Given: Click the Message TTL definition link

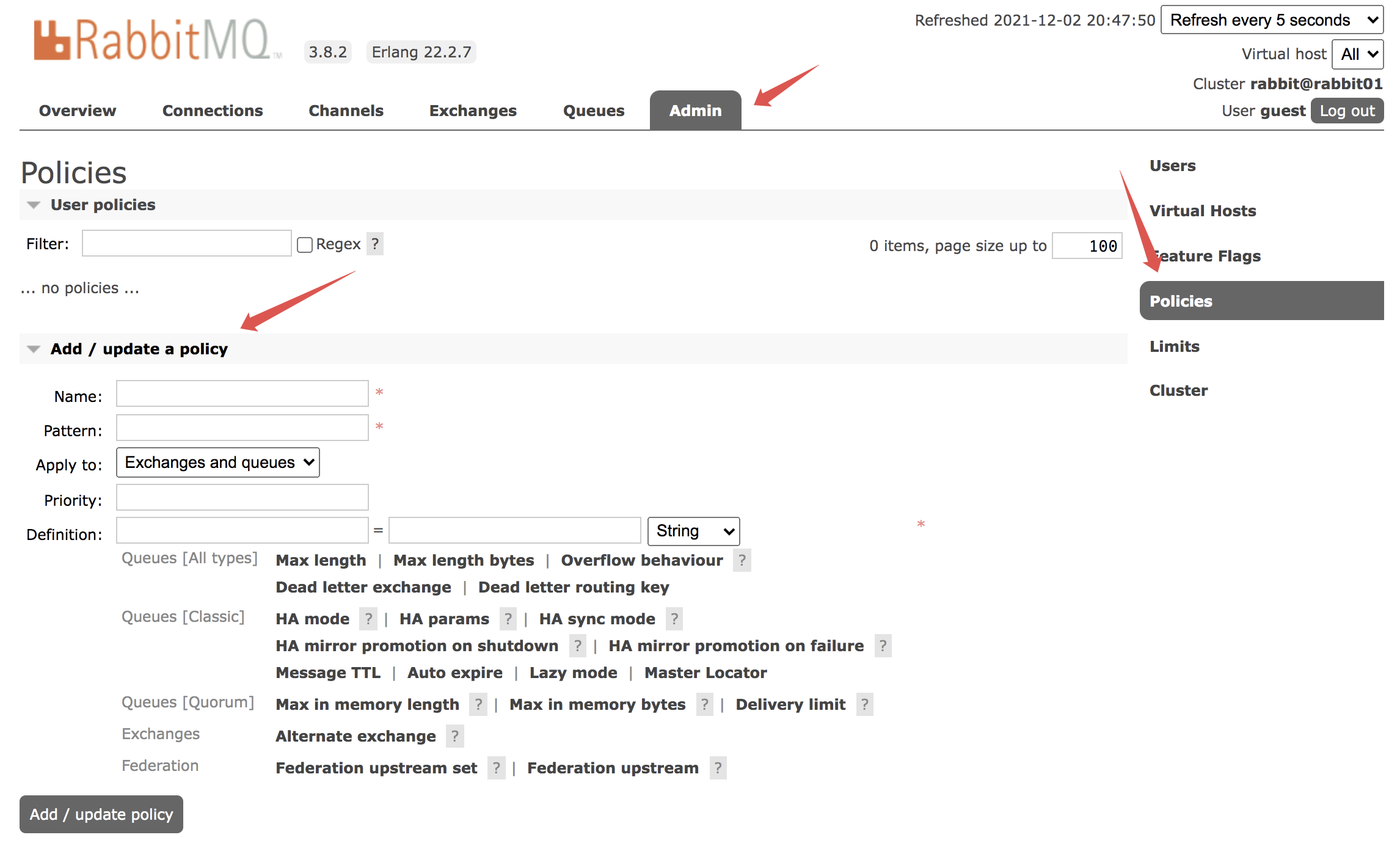Looking at the screenshot, I should (328, 673).
